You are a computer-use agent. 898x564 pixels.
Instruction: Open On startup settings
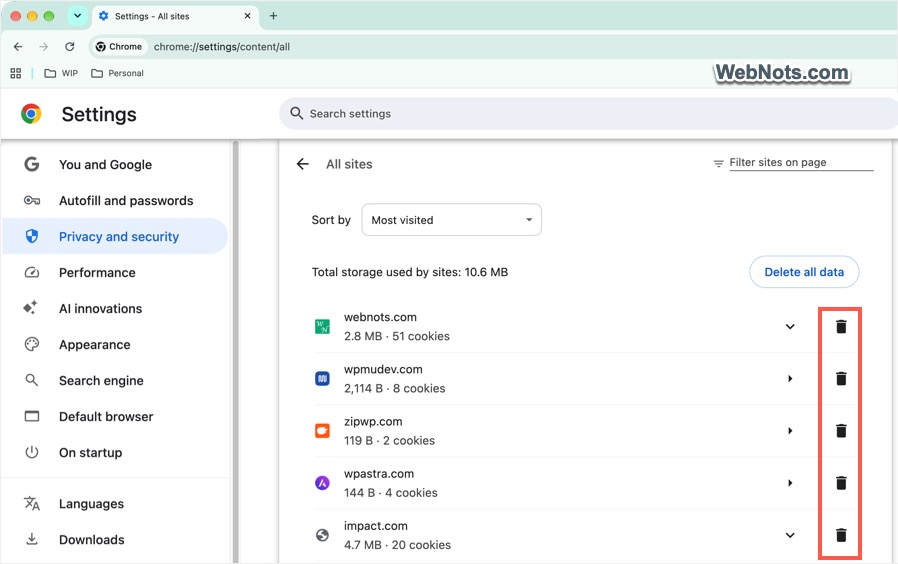click(x=90, y=453)
